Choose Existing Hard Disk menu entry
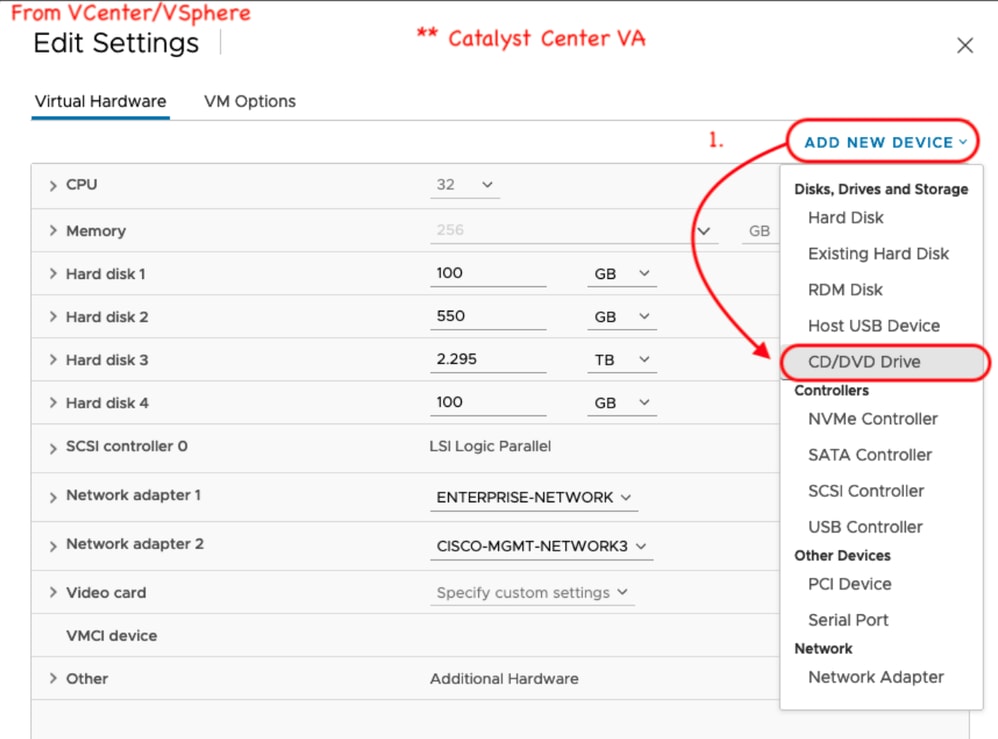 878,254
